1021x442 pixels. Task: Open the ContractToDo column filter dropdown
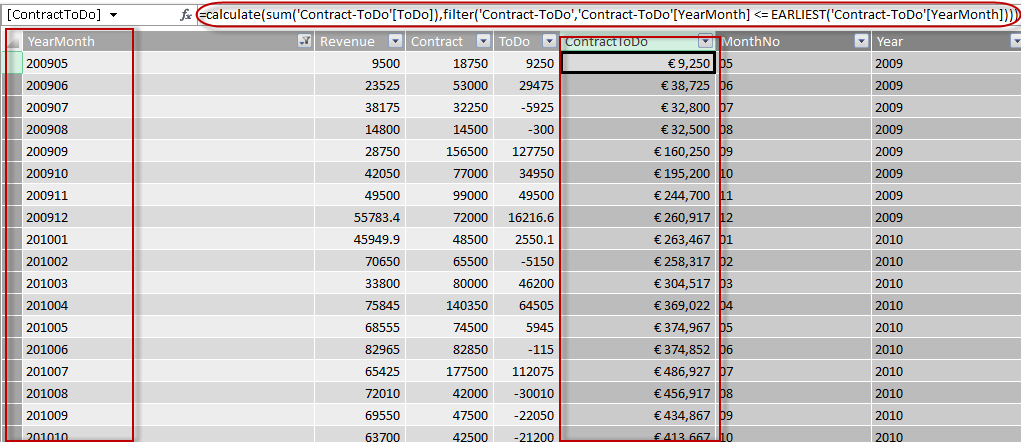tap(706, 41)
